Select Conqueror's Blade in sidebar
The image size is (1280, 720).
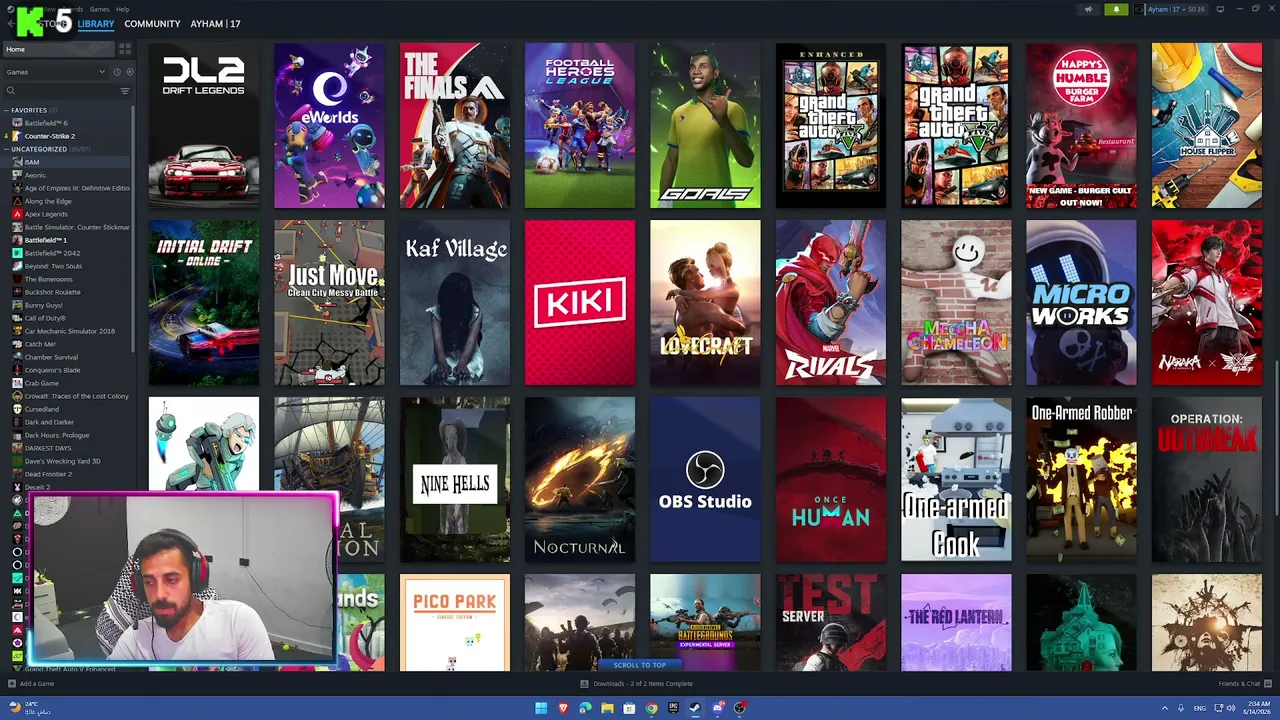[52, 370]
